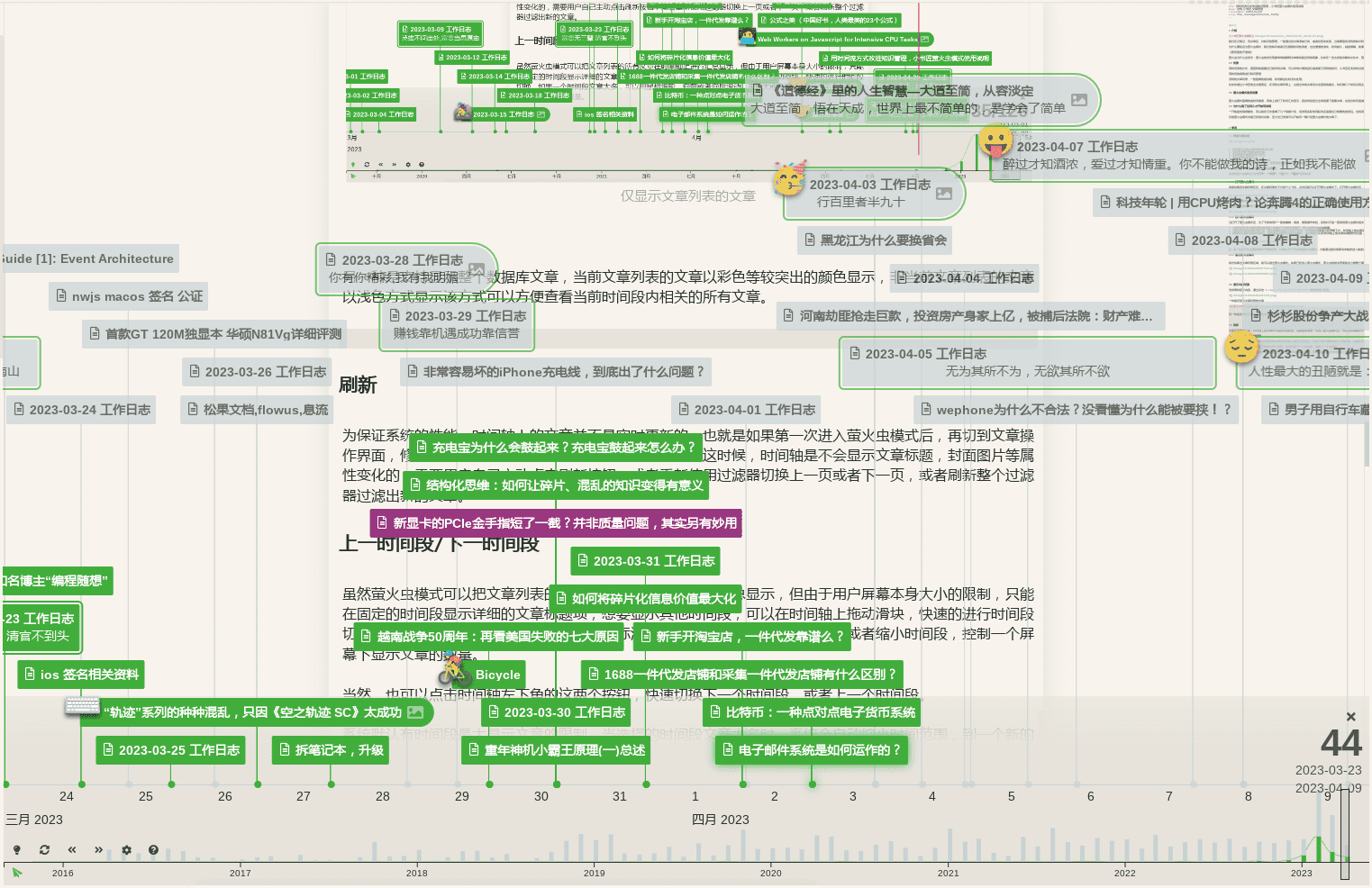
Task: Open "拆笔记本，升级" entry
Action: click(331, 750)
